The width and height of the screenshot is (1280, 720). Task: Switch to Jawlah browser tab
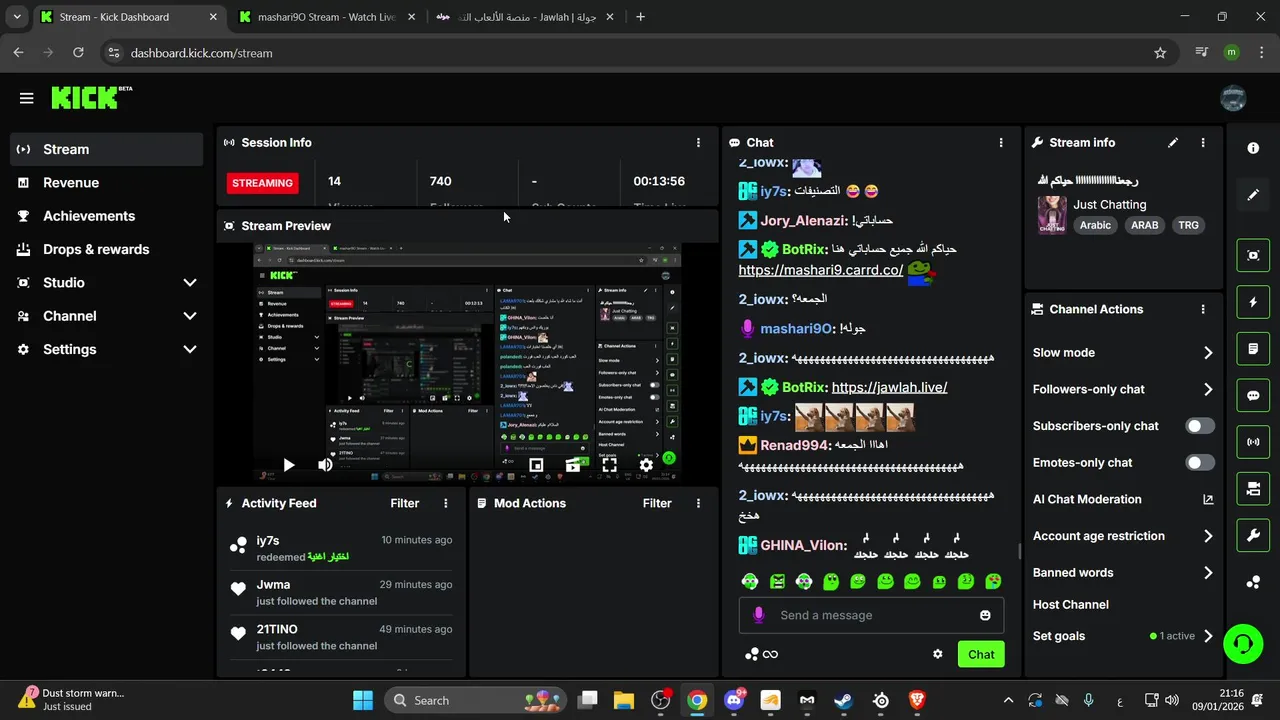tap(524, 17)
